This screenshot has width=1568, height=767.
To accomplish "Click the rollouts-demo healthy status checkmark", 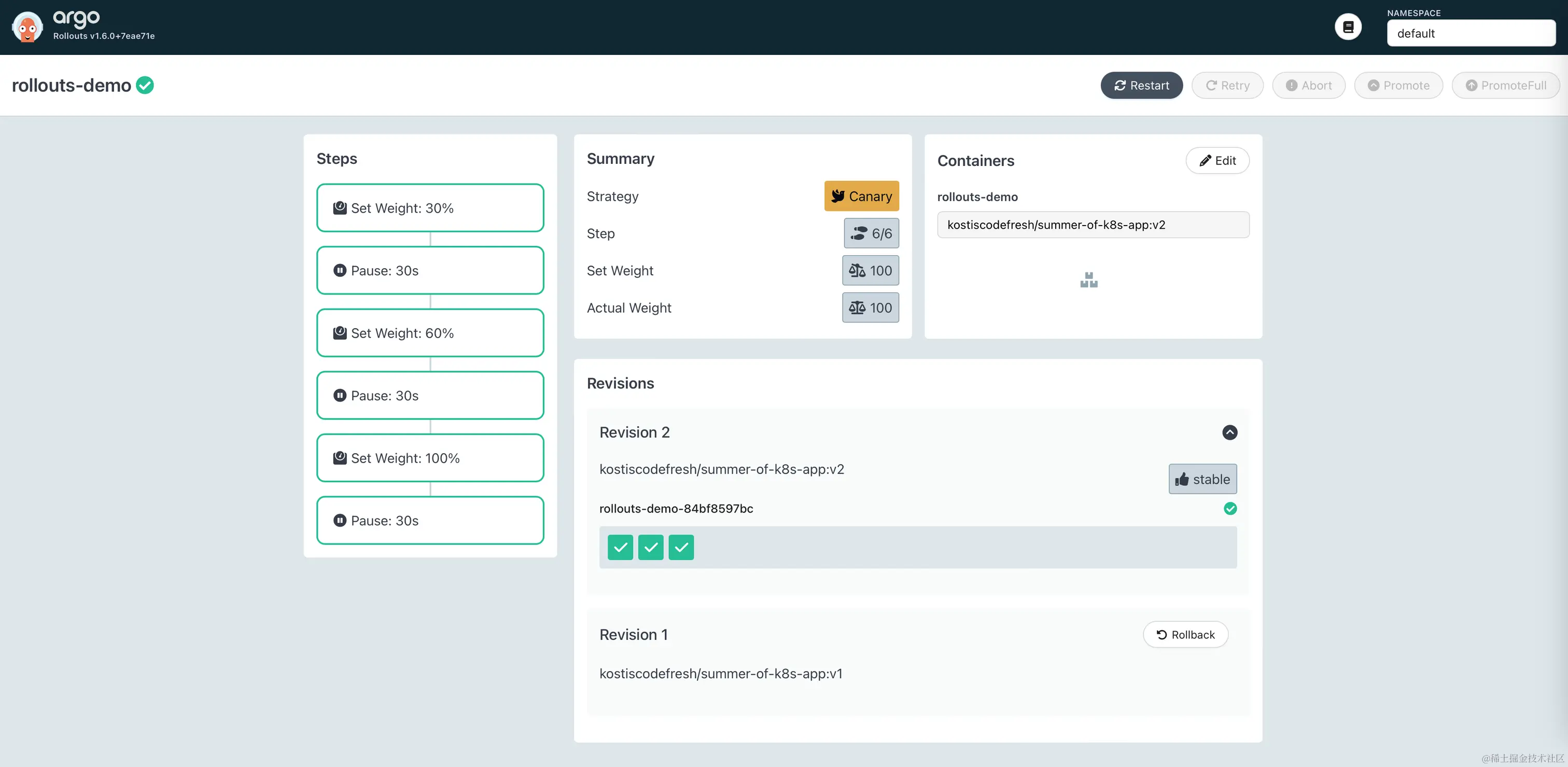I will pos(145,85).
